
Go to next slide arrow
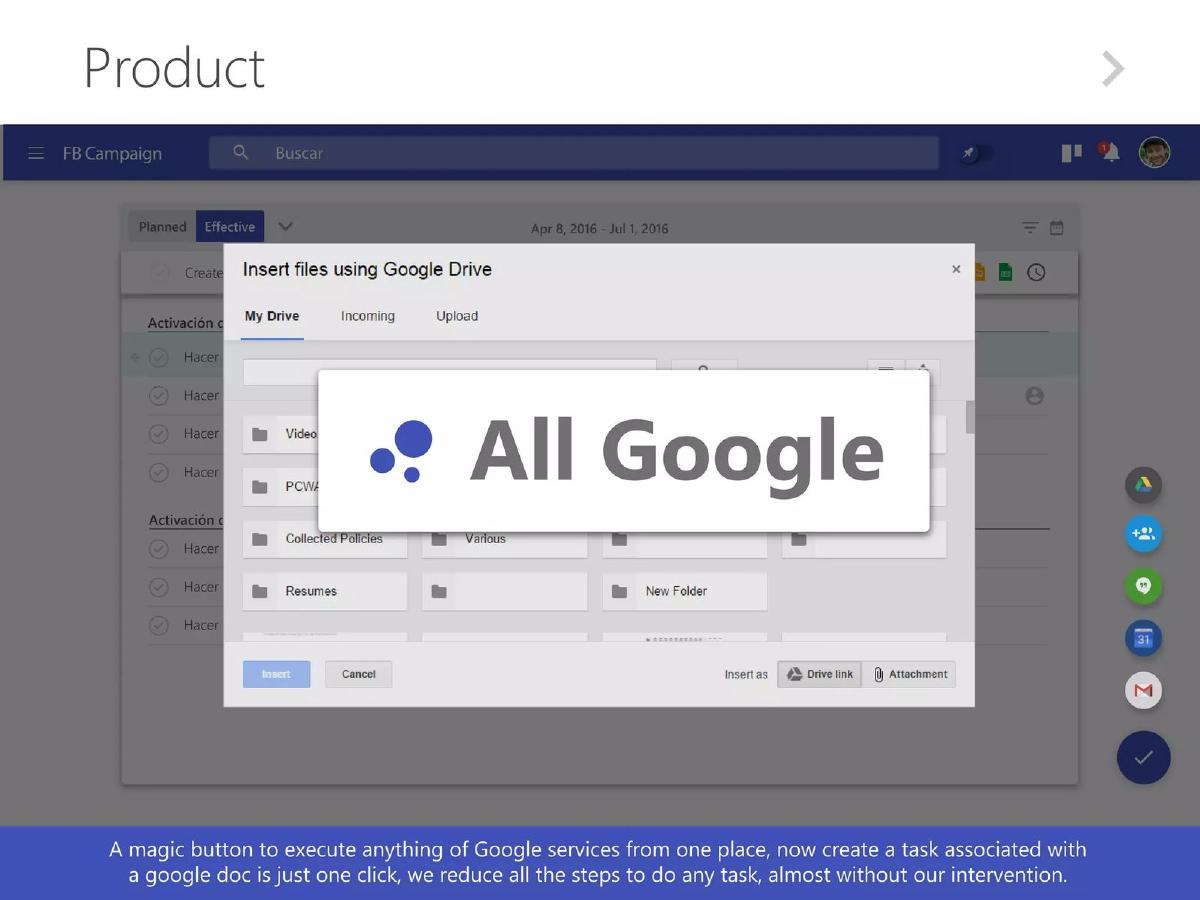[1113, 69]
